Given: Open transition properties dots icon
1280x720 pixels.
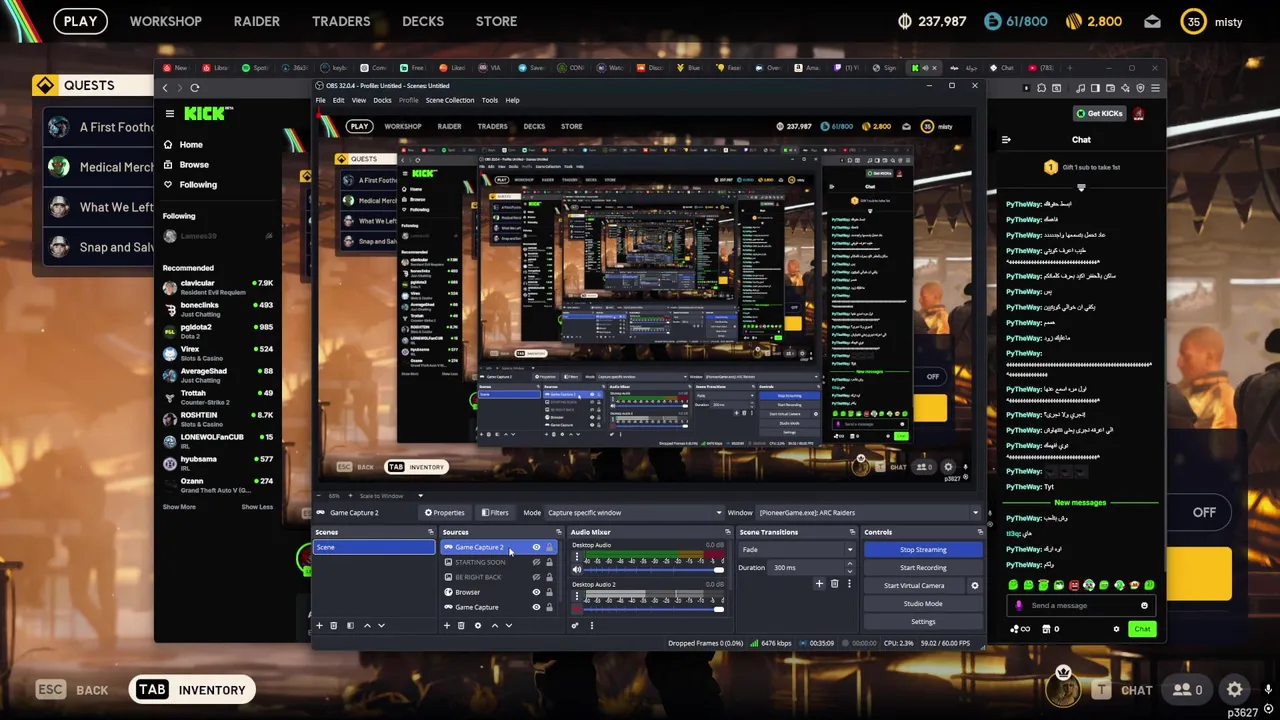Looking at the screenshot, I should point(849,583).
